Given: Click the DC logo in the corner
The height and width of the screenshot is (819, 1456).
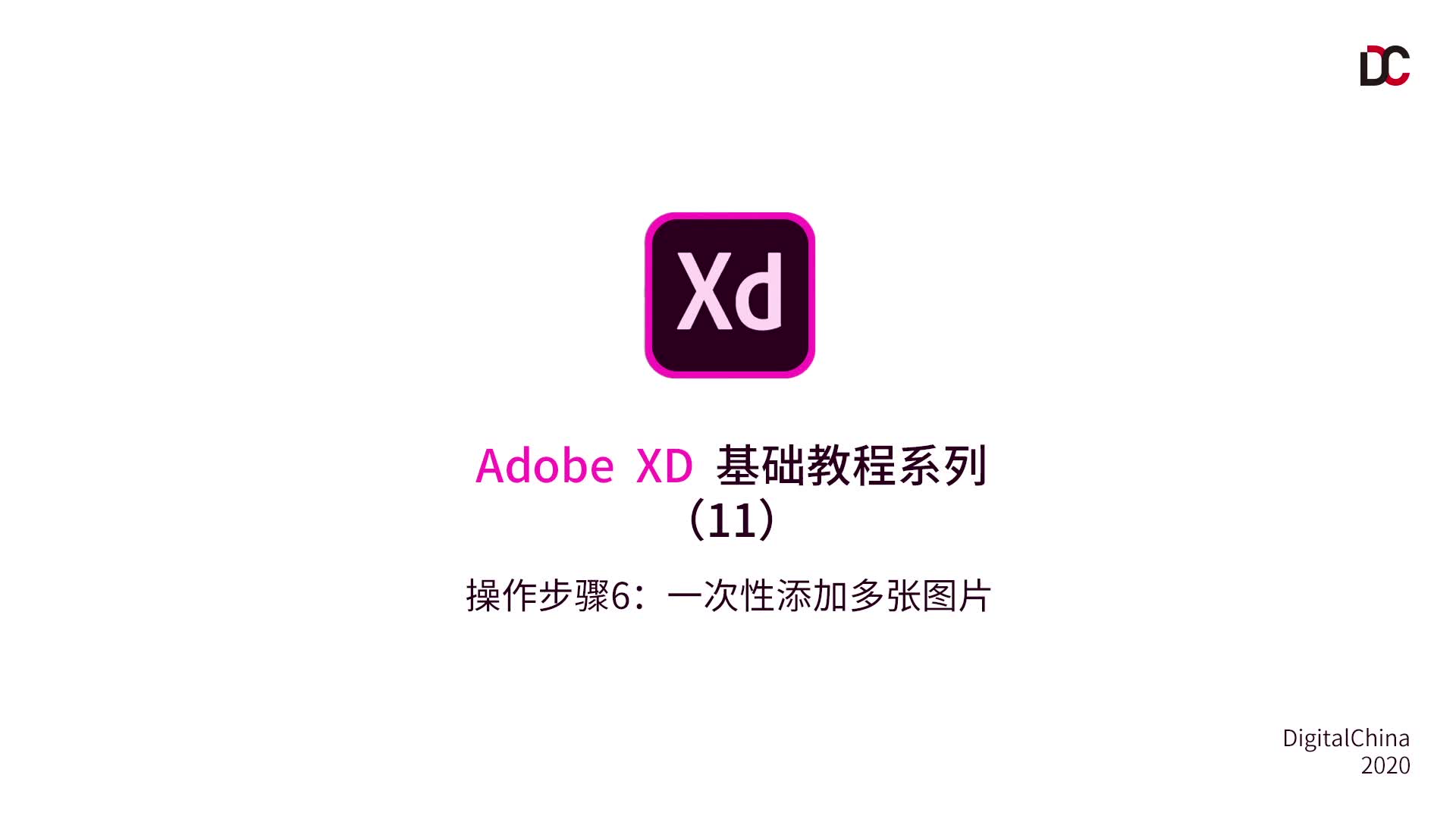Looking at the screenshot, I should tap(1385, 65).
